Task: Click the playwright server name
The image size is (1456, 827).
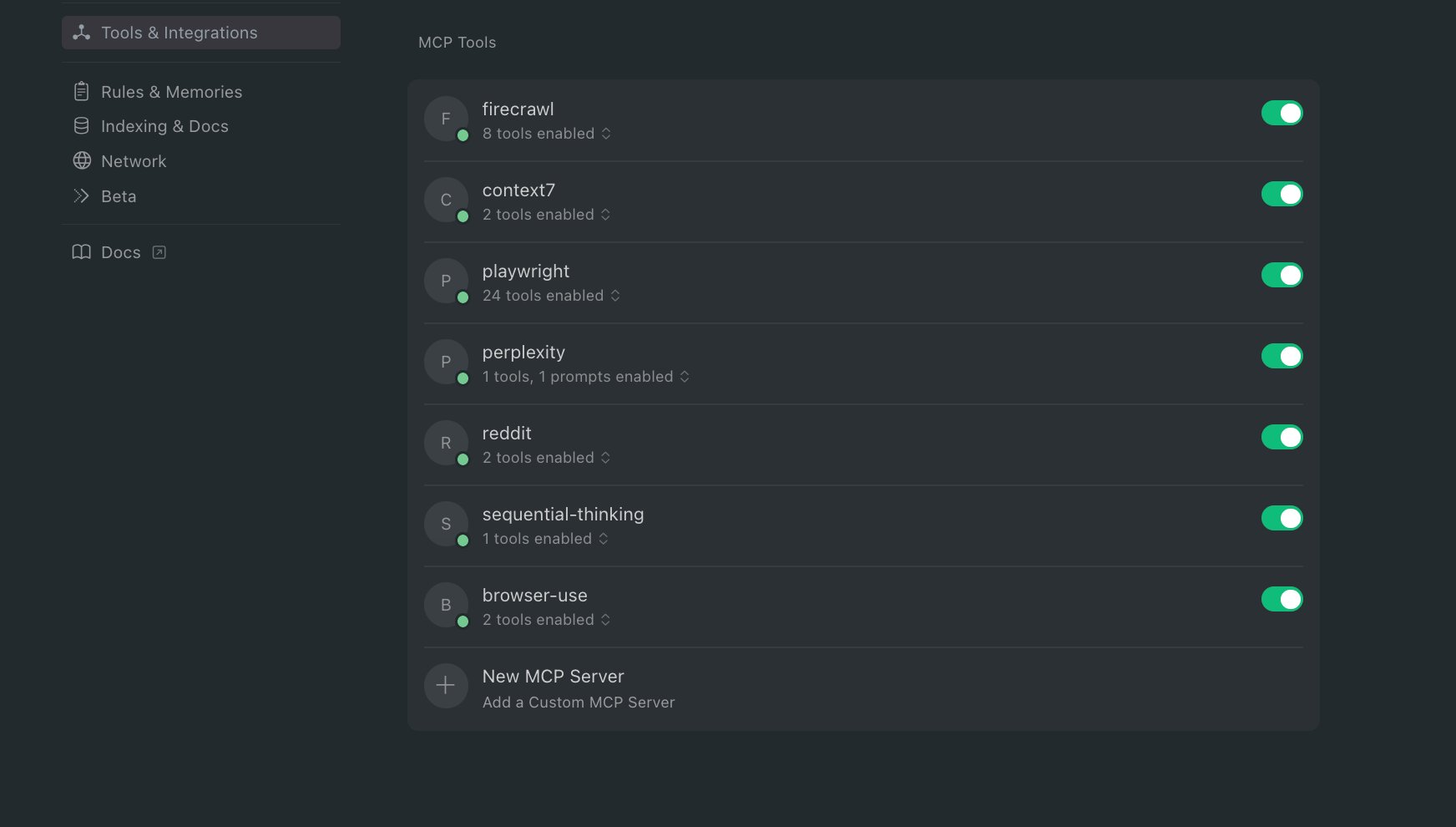Action: (526, 271)
